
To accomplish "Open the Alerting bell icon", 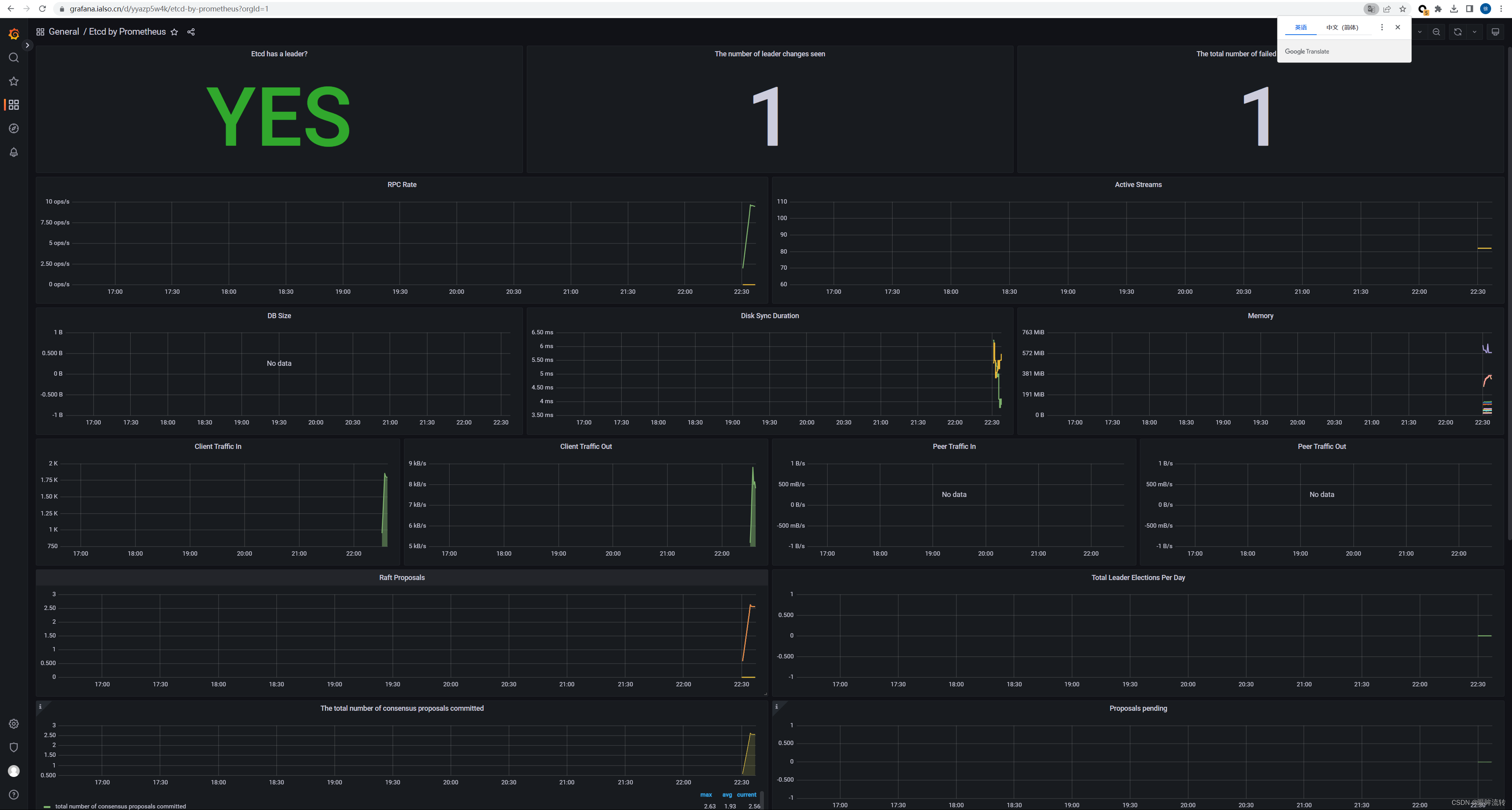I will (x=14, y=152).
